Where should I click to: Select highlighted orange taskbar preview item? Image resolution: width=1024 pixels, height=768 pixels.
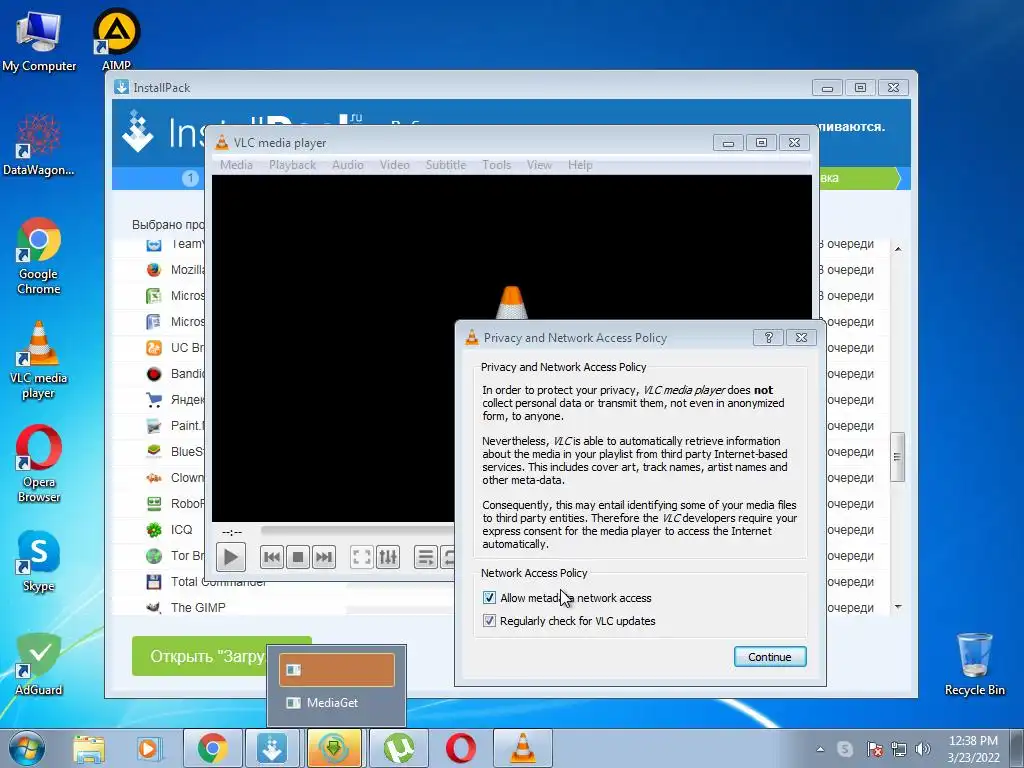coord(336,669)
